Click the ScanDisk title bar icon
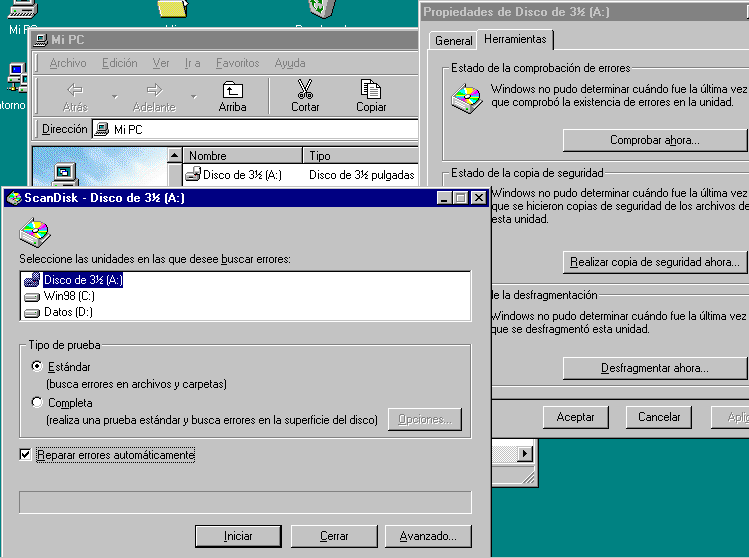The image size is (749, 558). (x=14, y=198)
